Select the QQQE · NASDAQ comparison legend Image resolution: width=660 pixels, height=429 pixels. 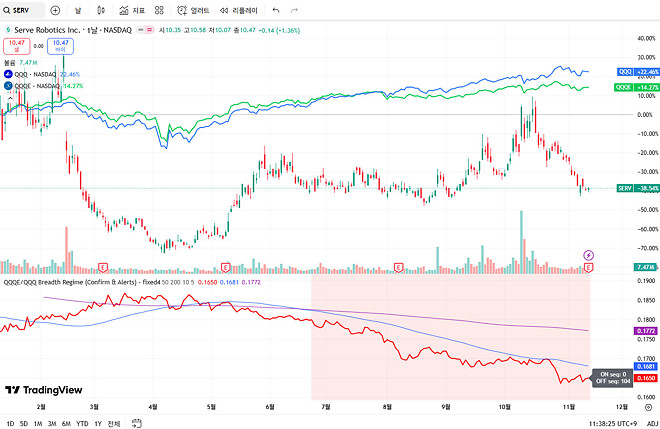coord(37,86)
